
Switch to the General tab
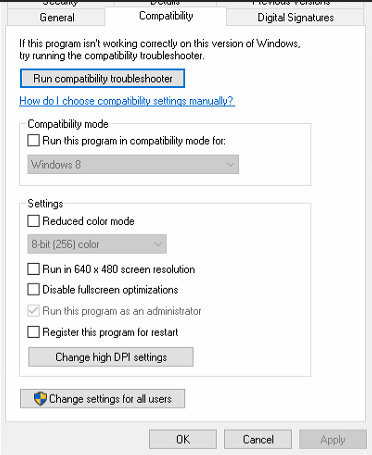click(57, 17)
